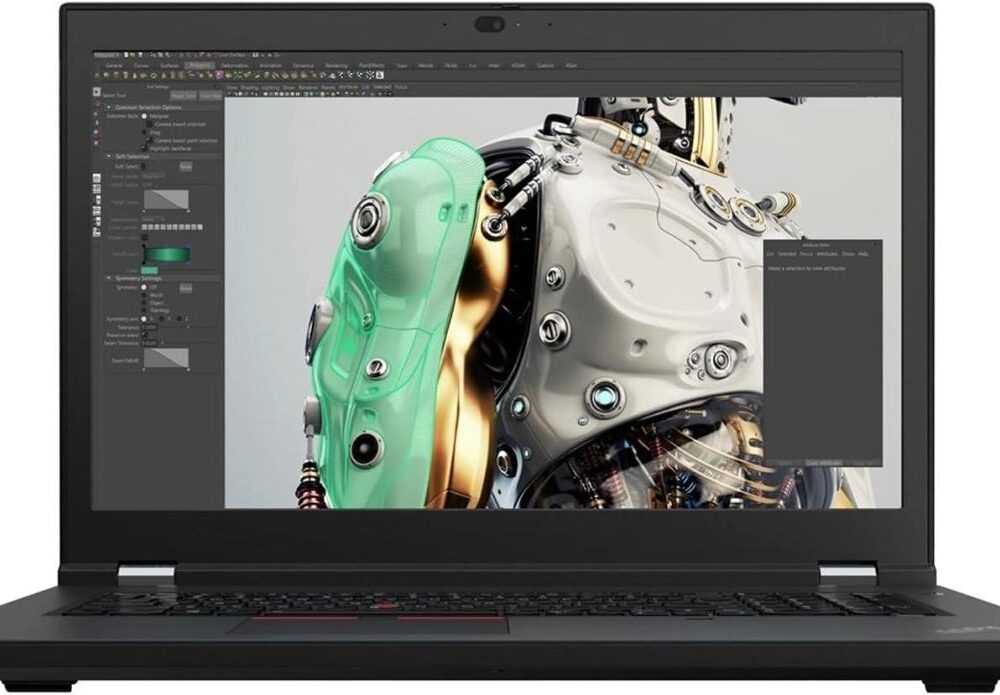This screenshot has width=1000, height=695.
Task: Click the four view layout icon
Action: [x=97, y=189]
